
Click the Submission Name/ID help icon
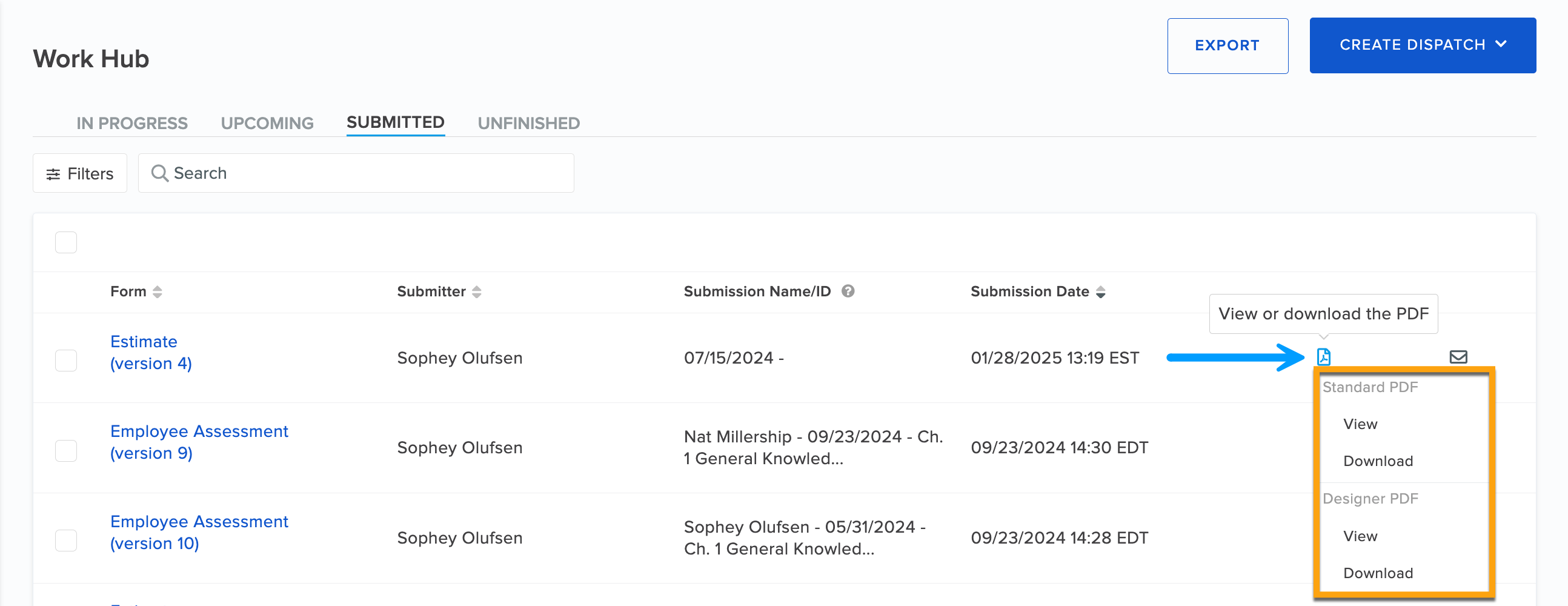point(848,291)
